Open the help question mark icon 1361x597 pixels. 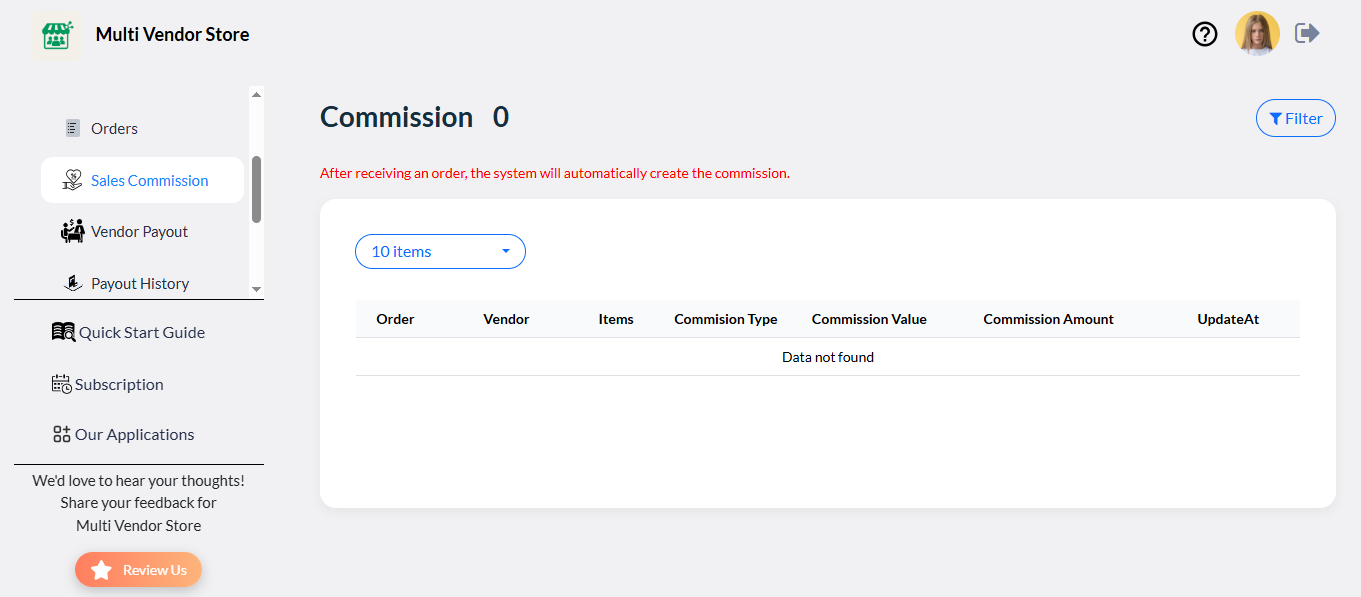click(1205, 34)
